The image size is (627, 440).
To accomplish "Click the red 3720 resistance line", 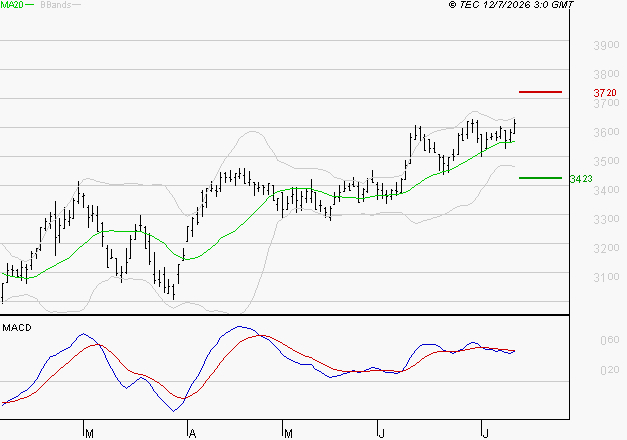I will [540, 92].
